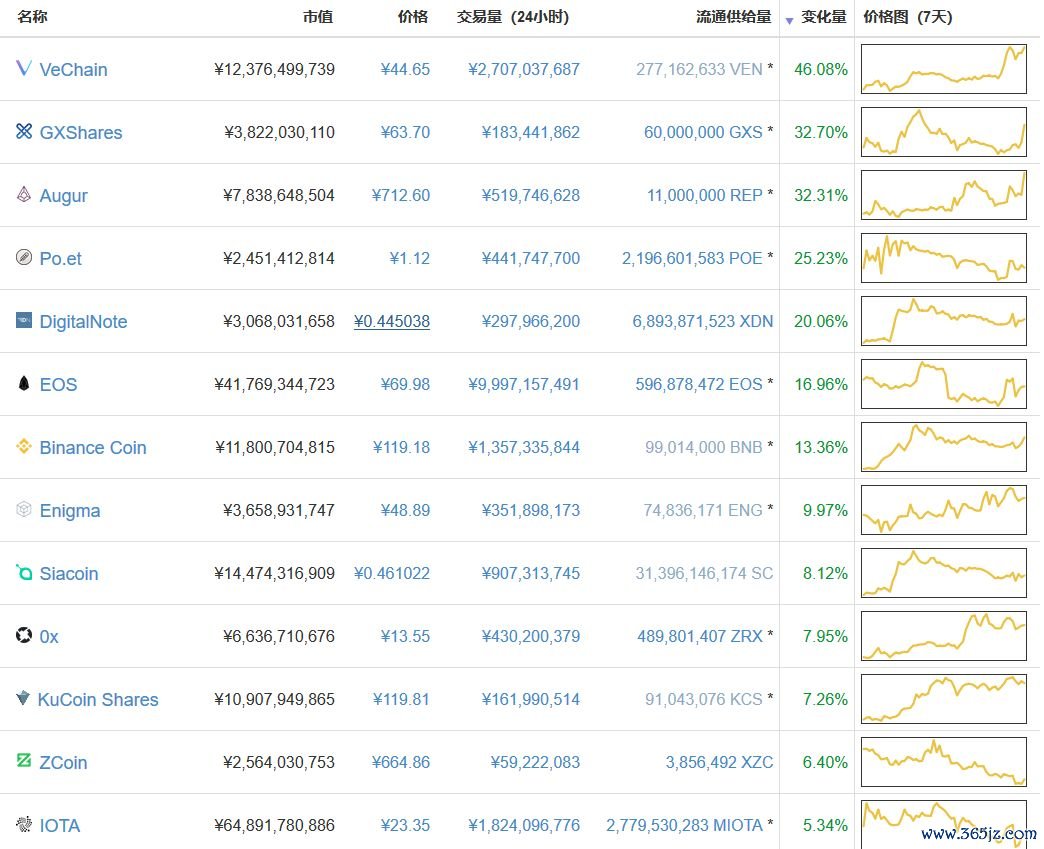
Task: Click the IOTA coin logo icon
Action: pos(24,824)
